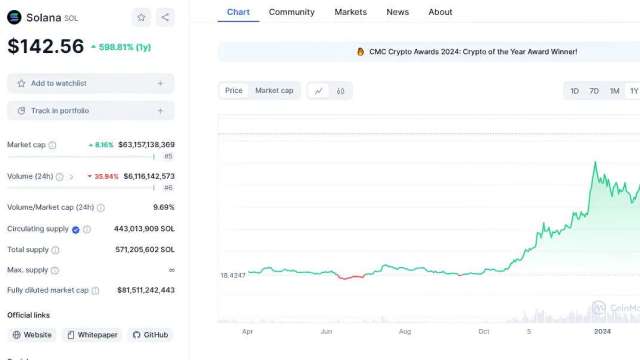Click the info icon beside Total supply
Screen dimensions: 640x360
[55, 250]
